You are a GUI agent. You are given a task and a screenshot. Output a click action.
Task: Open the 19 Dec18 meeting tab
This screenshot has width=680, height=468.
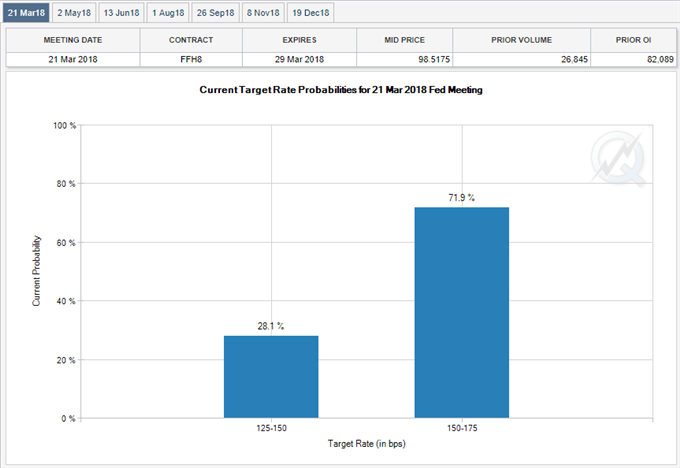(x=311, y=13)
